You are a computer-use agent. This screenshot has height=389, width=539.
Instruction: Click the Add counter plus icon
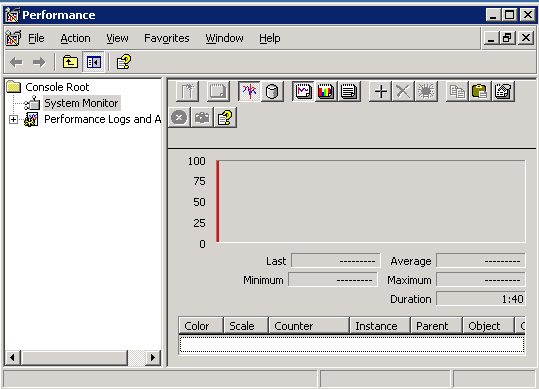(x=381, y=91)
